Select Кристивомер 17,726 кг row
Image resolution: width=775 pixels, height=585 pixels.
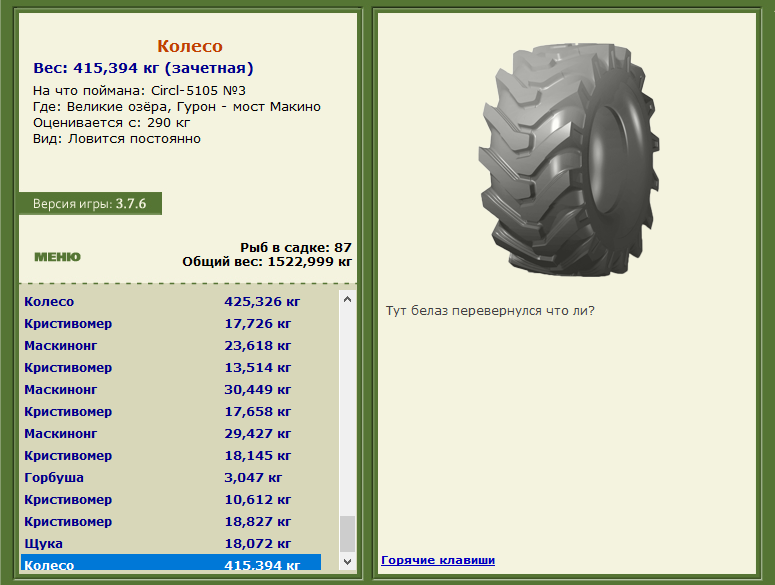(x=171, y=324)
